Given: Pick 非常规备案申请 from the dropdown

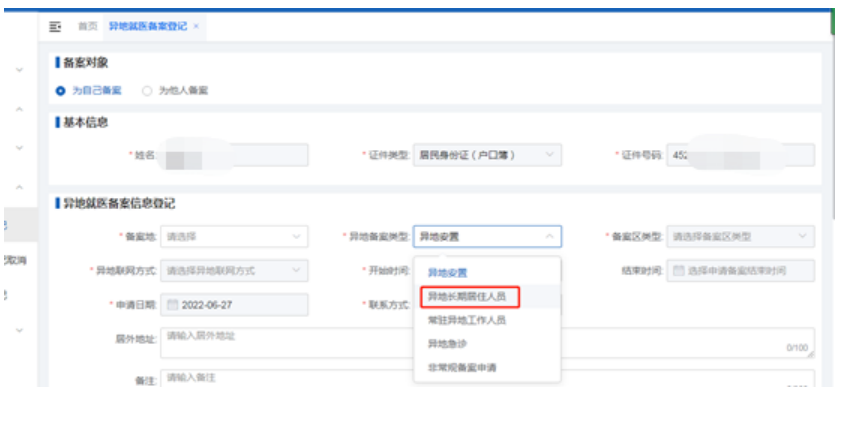Looking at the screenshot, I should (x=462, y=368).
